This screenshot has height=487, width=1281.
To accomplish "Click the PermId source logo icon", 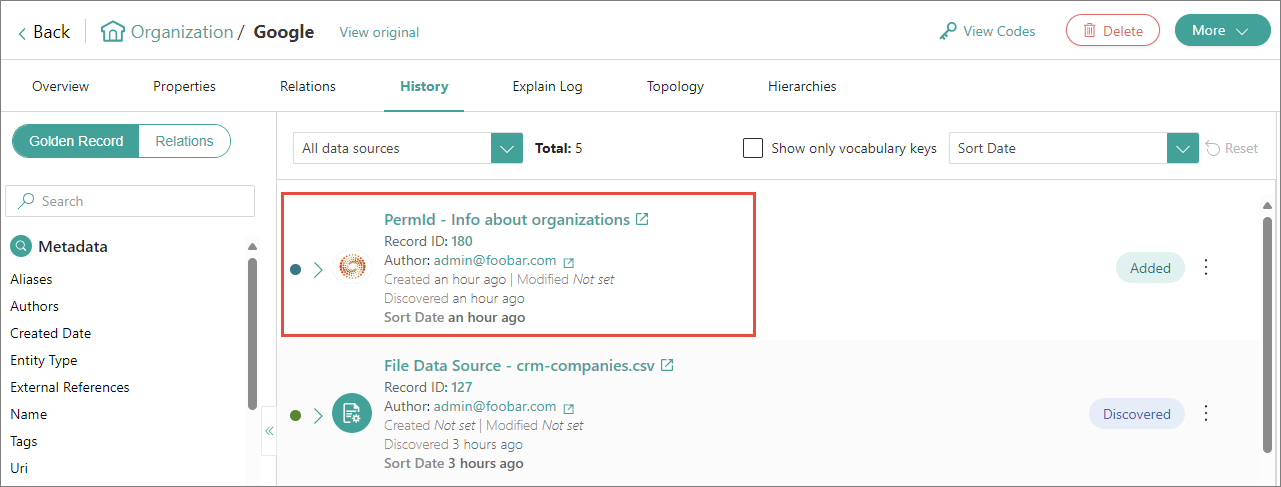I will tap(351, 268).
